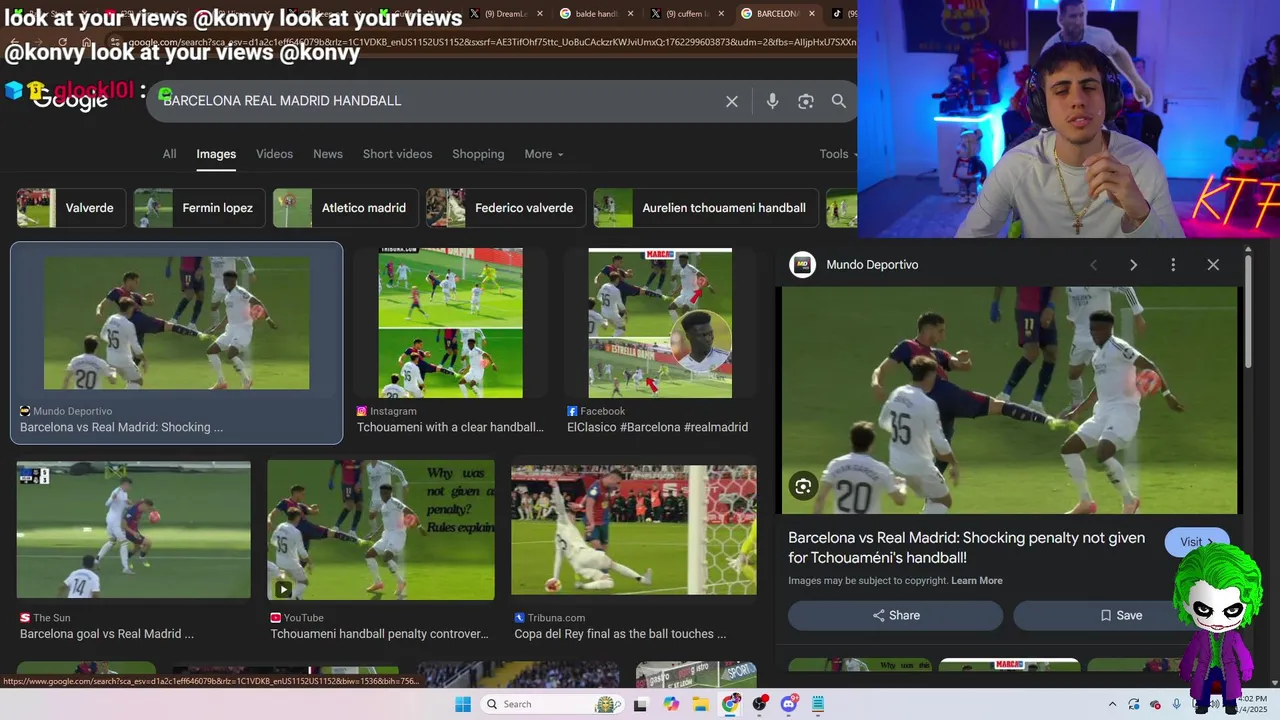The width and height of the screenshot is (1280, 720).
Task: Expand the More search options dropdown
Action: tap(544, 154)
